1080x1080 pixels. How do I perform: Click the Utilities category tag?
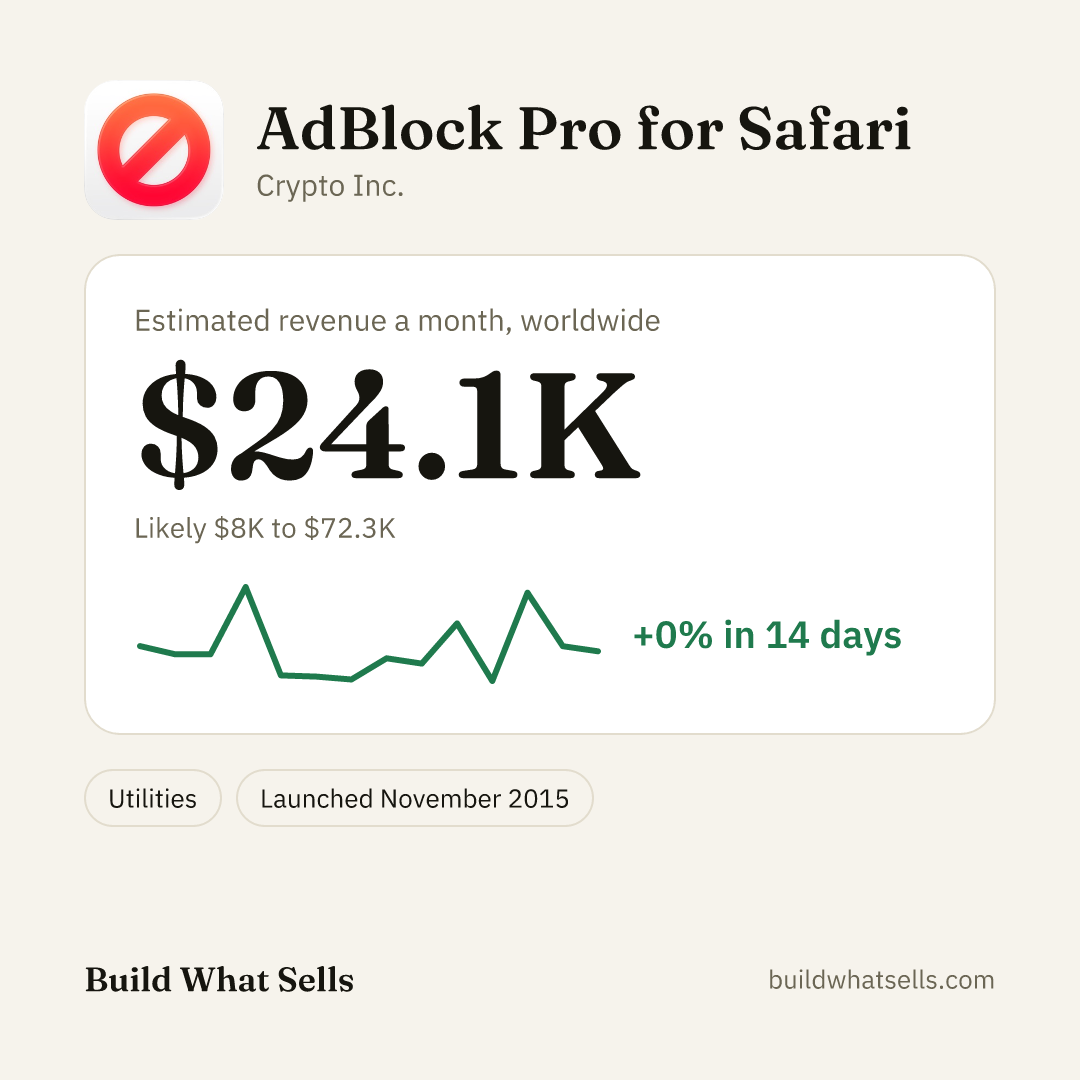(x=153, y=798)
